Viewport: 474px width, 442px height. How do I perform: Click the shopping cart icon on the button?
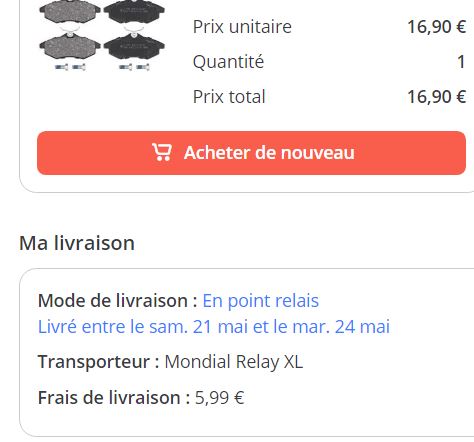click(x=162, y=152)
